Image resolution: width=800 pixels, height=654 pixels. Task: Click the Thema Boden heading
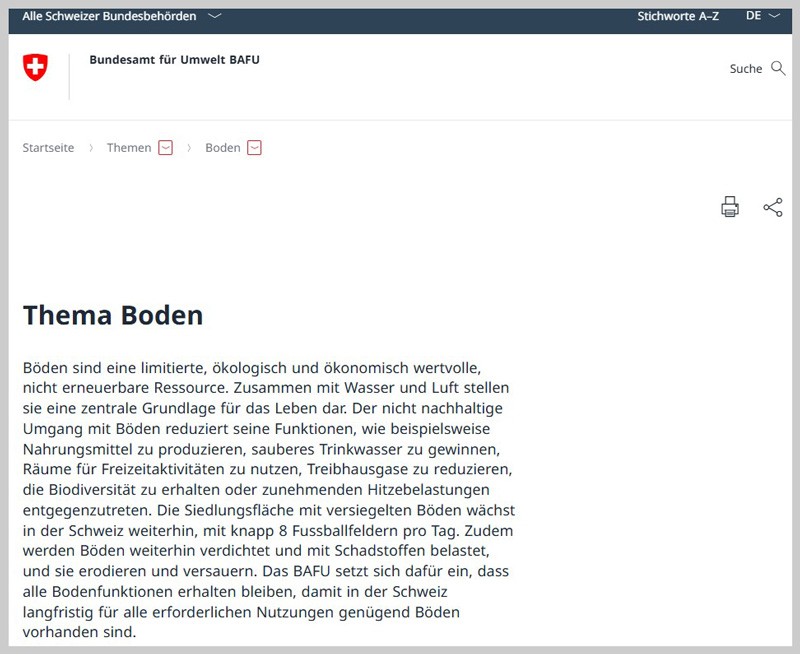[x=113, y=315]
